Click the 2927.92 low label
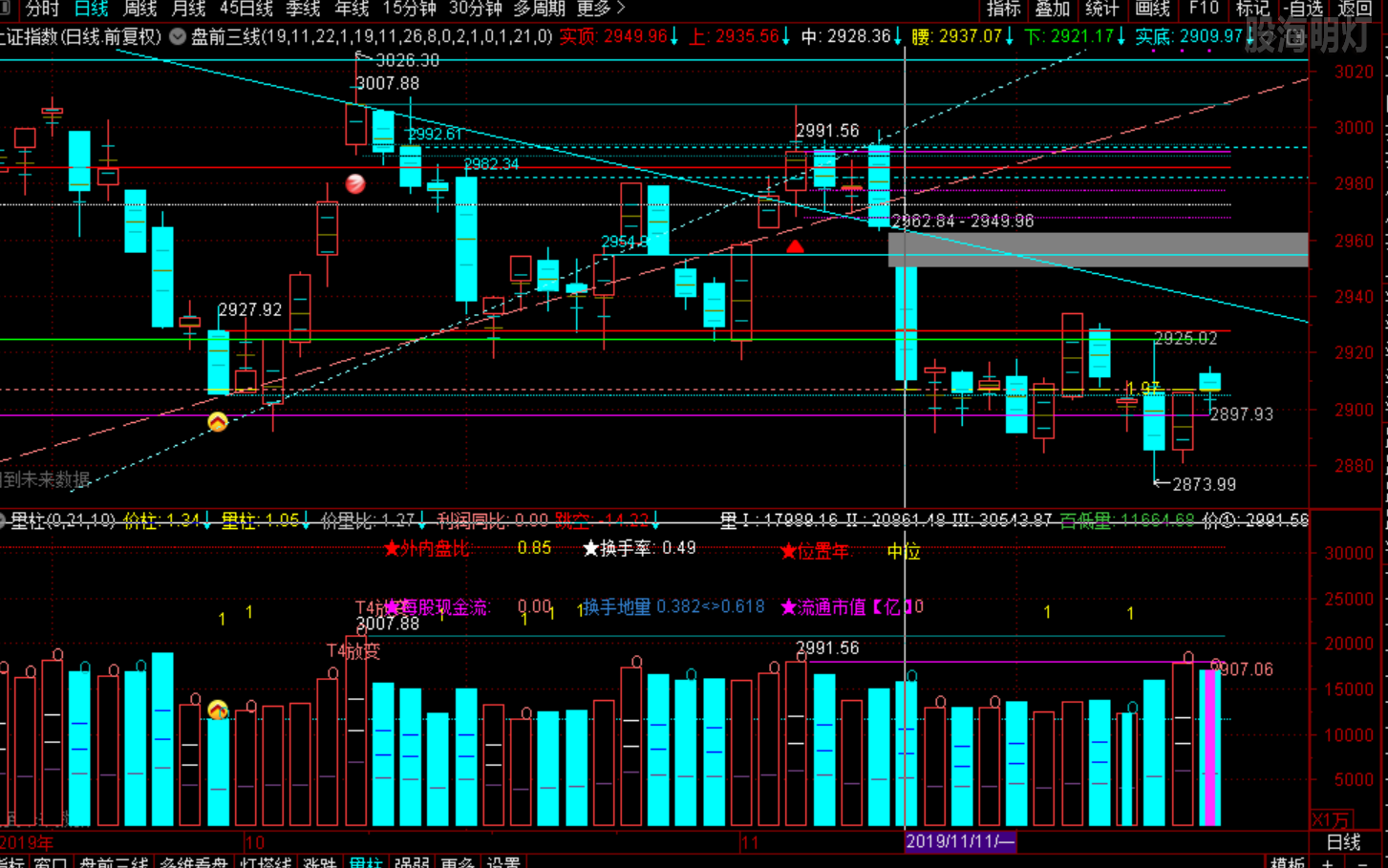This screenshot has width=1388, height=868. click(x=249, y=309)
